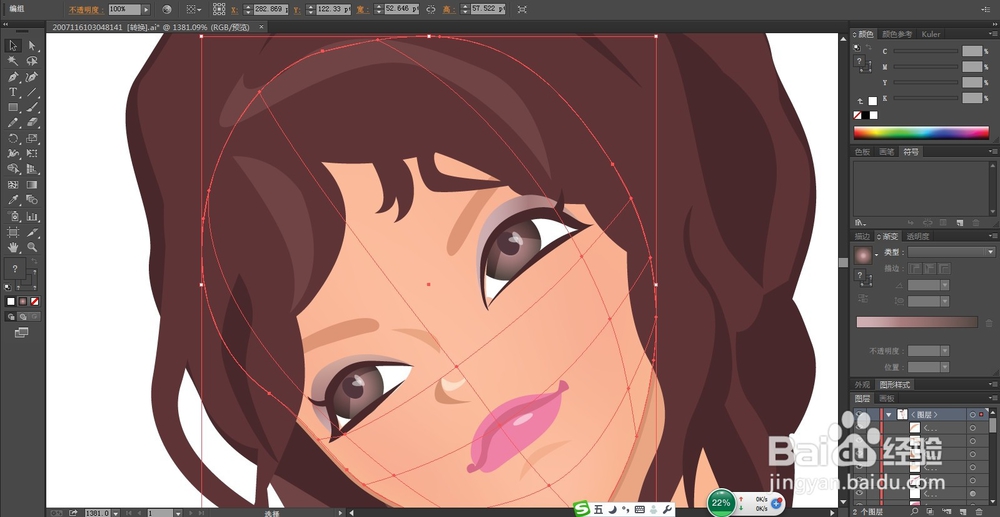1000x517 pixels.
Task: Select the Pencil tool
Action: click(13, 122)
